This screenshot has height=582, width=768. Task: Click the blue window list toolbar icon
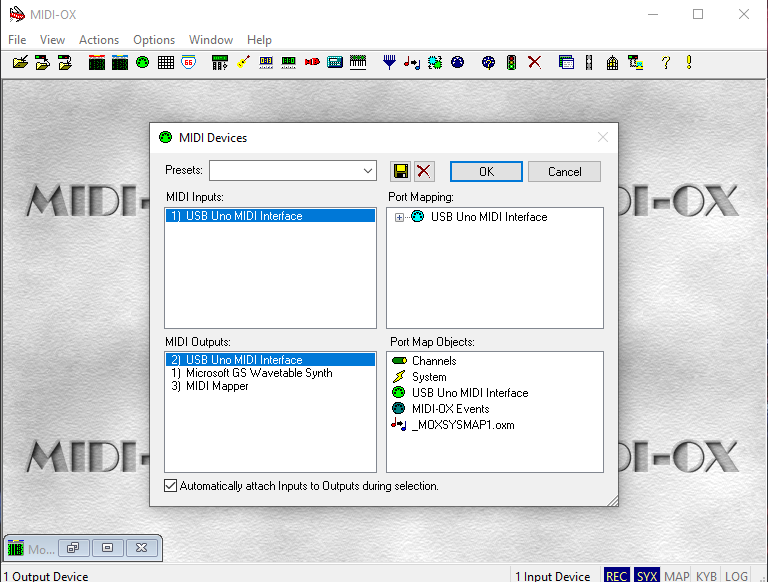pyautogui.click(x=566, y=63)
